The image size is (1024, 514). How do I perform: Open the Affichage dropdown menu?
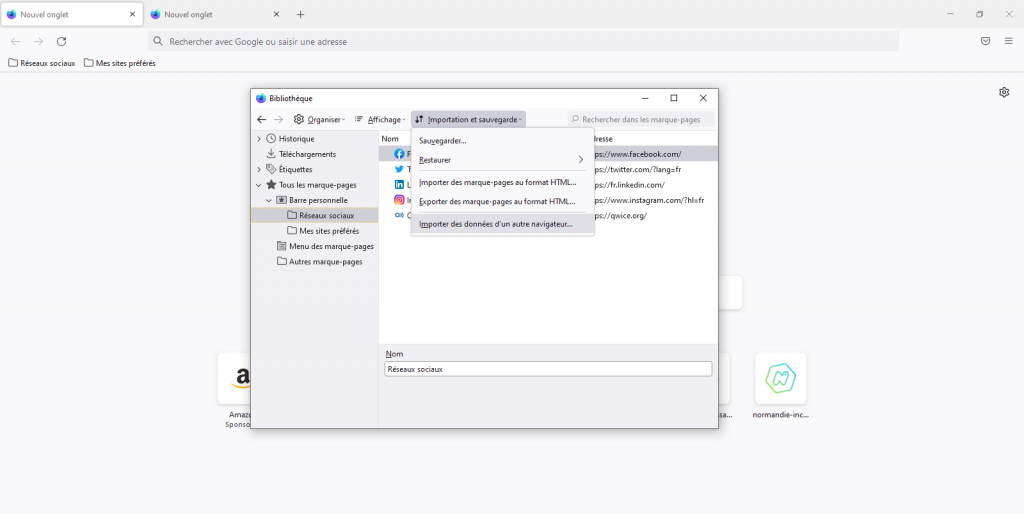tap(380, 119)
